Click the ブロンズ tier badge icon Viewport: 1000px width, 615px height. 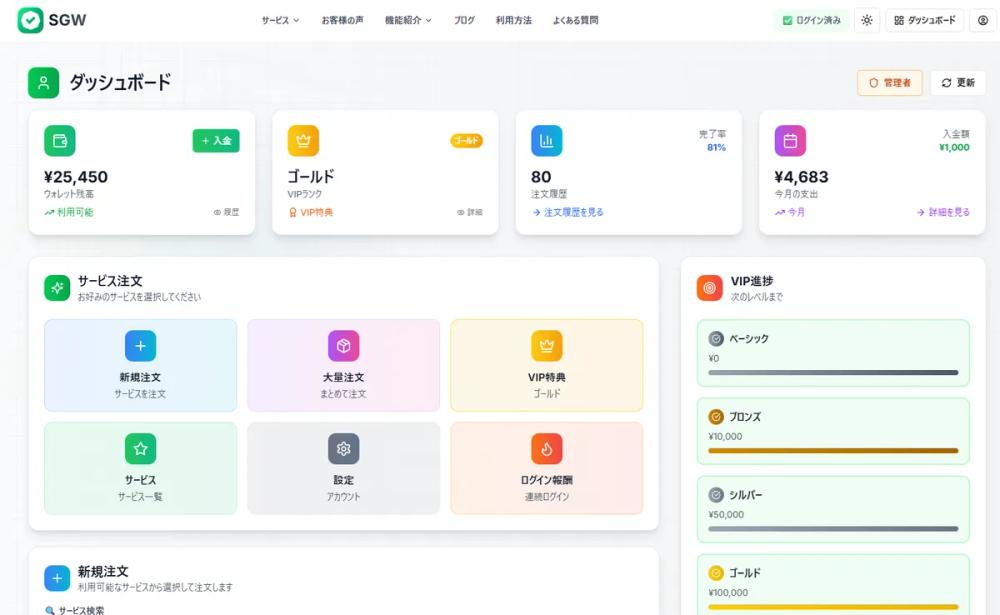tap(716, 417)
